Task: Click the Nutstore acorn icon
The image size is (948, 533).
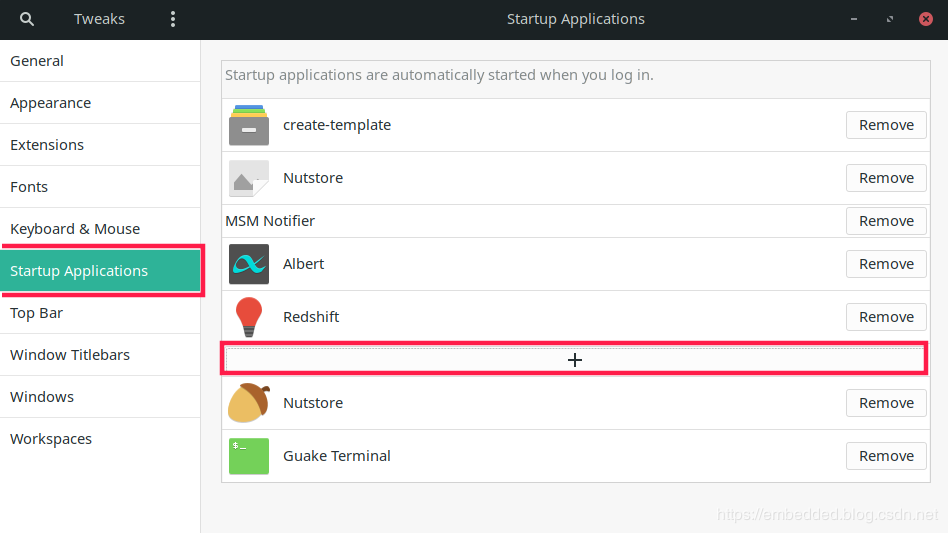Action: click(x=249, y=403)
